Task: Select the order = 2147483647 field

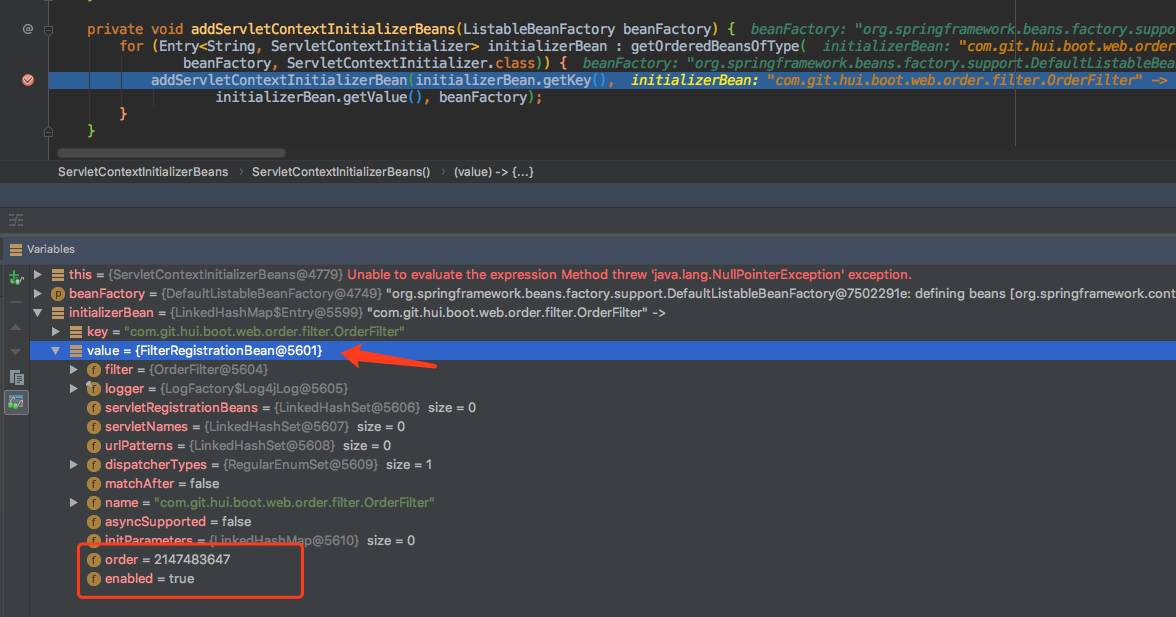Action: [167, 560]
